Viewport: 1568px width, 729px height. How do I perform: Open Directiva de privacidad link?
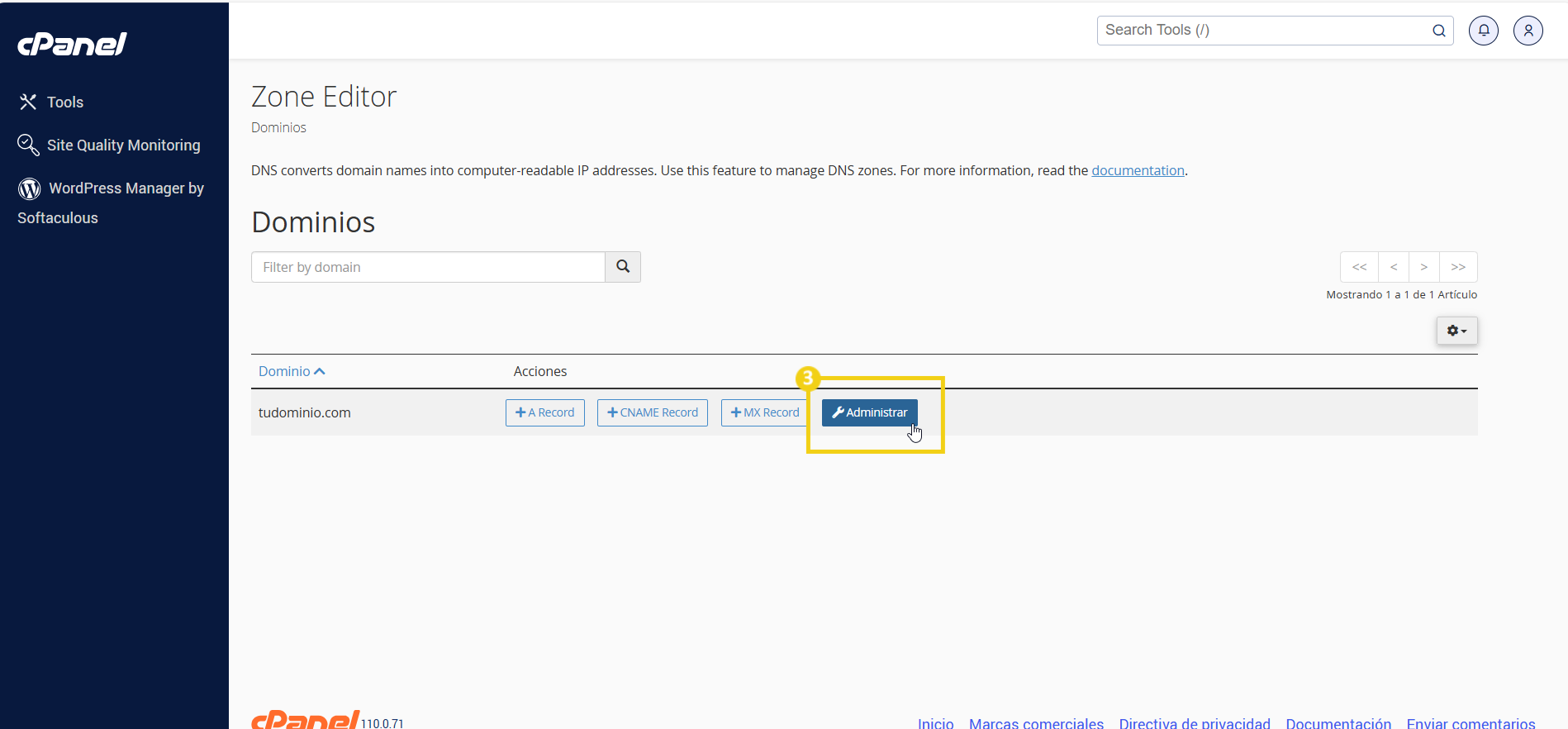pyautogui.click(x=1195, y=723)
